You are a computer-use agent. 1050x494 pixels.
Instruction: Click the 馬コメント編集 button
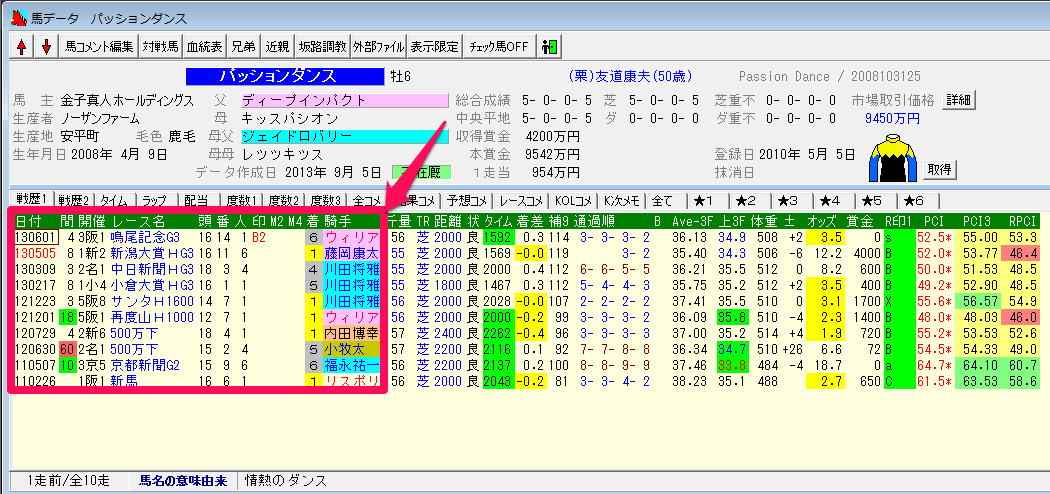point(98,46)
